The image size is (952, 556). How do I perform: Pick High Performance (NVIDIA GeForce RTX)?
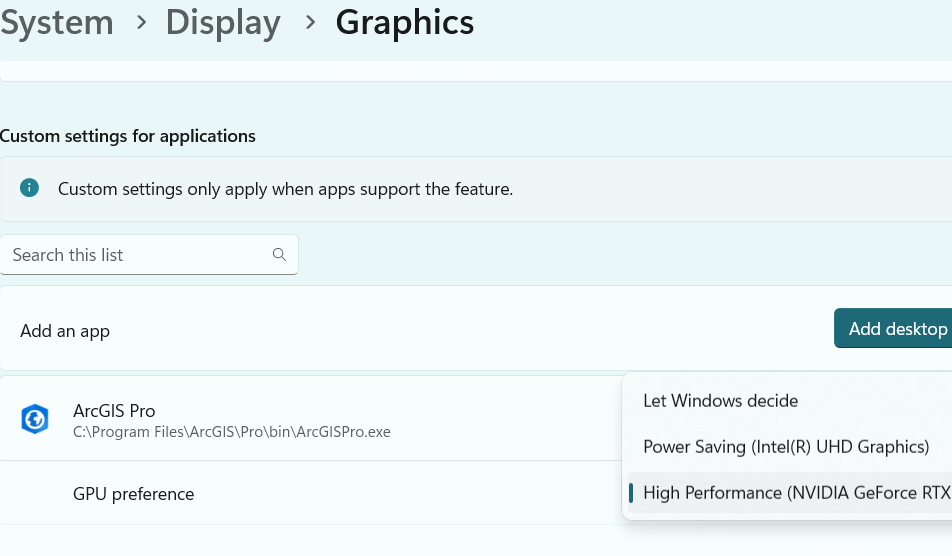coord(796,493)
